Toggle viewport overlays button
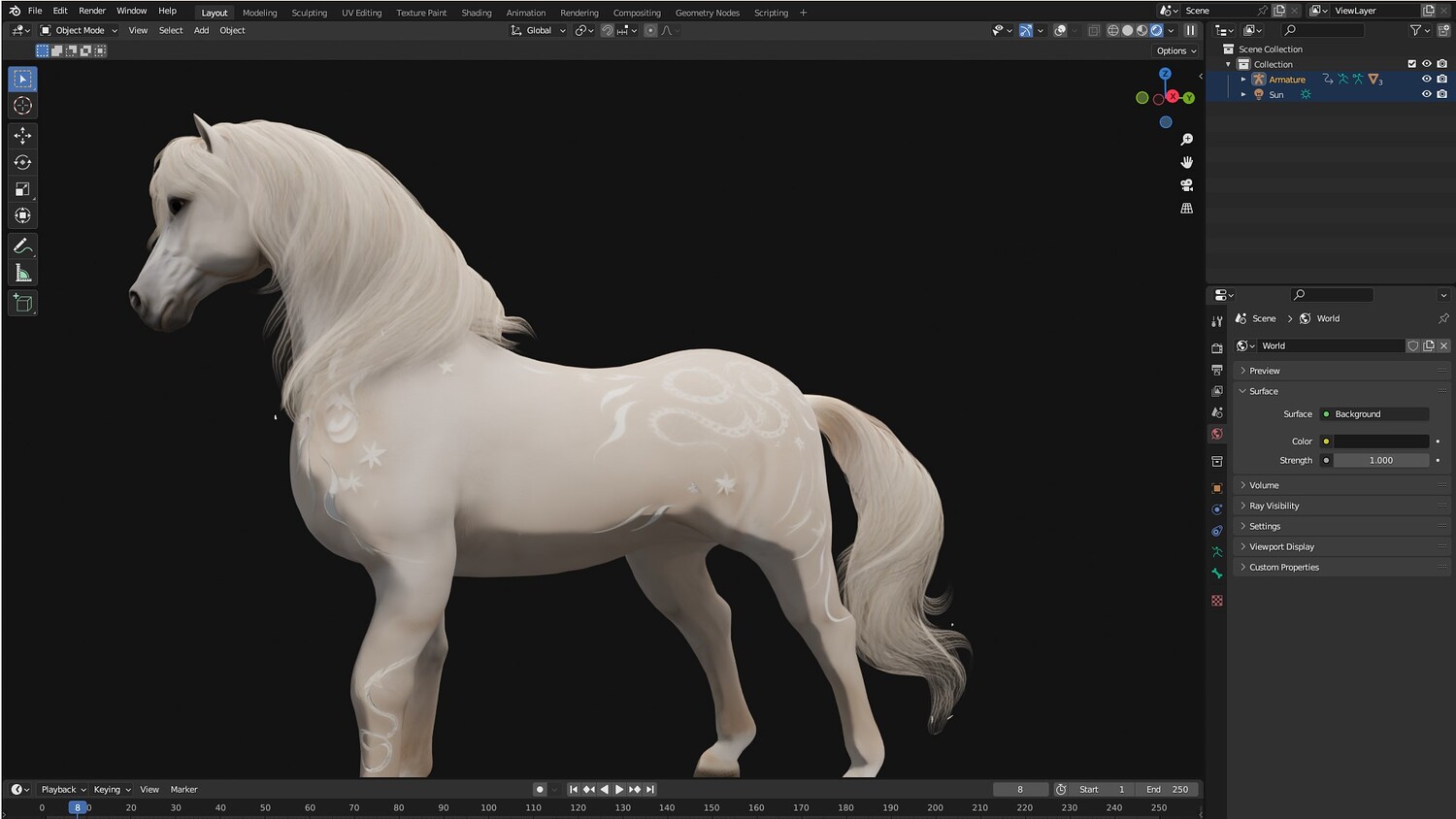The width and height of the screenshot is (1456, 819). point(1060,30)
